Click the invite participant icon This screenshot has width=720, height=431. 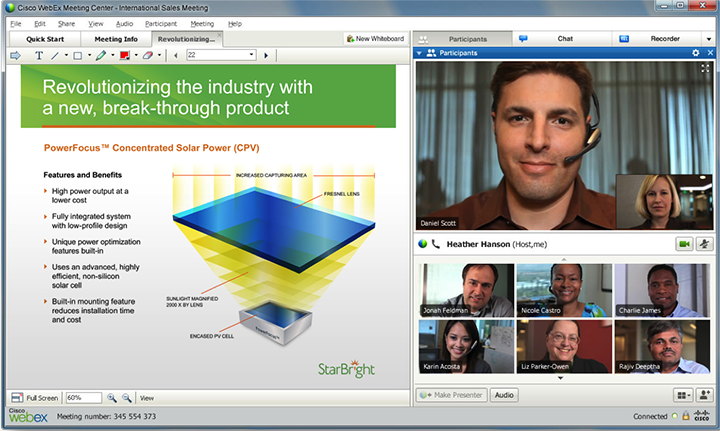click(x=704, y=395)
